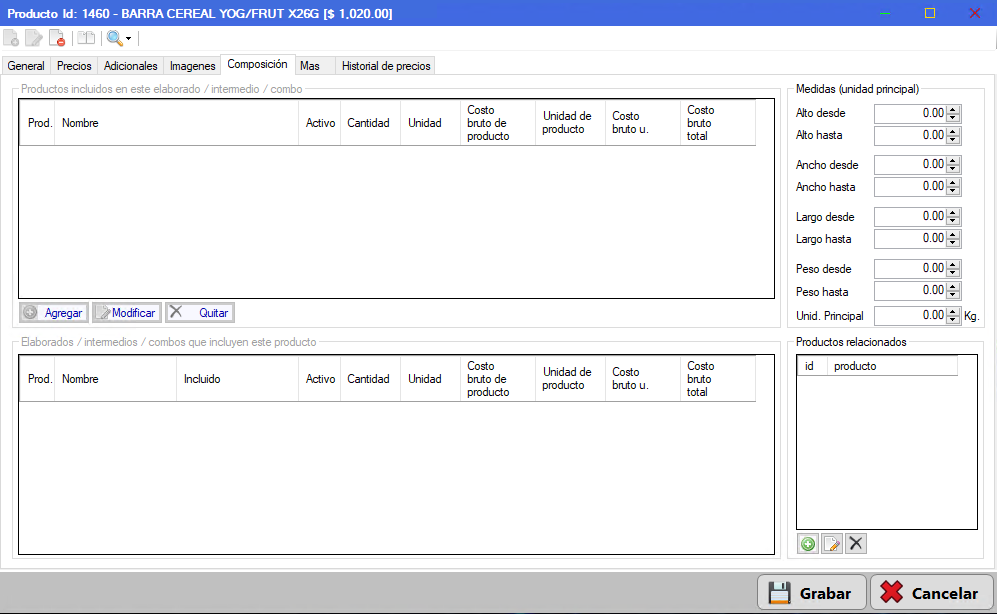Increase Unid. Principal value with up arrow
Image resolution: width=997 pixels, height=614 pixels.
[x=952, y=311]
